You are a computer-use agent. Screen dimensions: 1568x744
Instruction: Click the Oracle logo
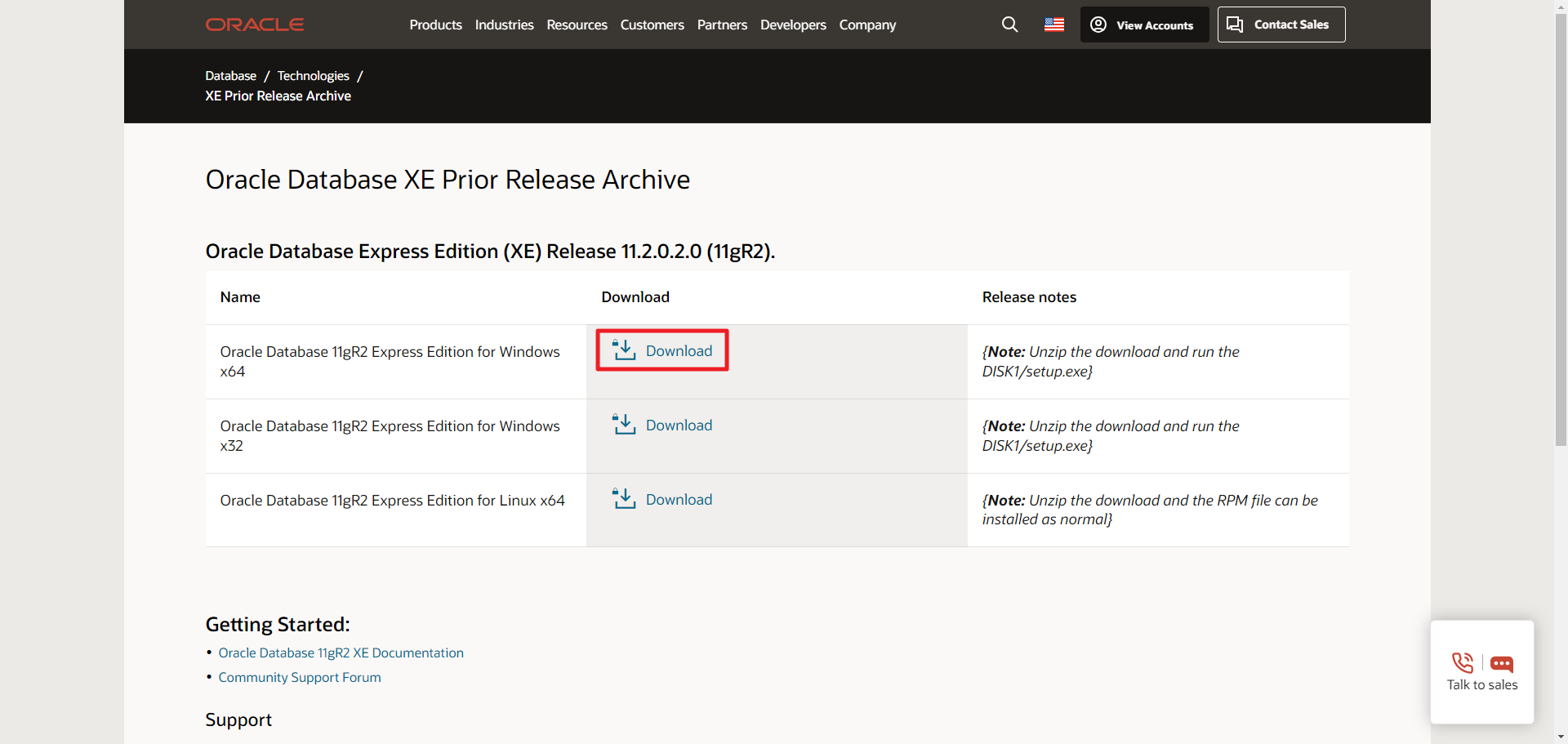coord(255,25)
